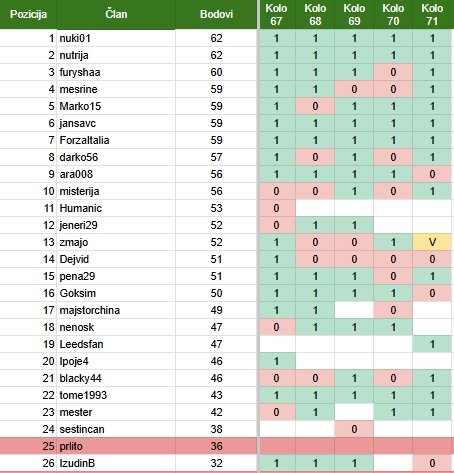Select the Kolo 71 header cell
Image resolution: width=454 pixels, height=473 pixels.
pos(432,14)
